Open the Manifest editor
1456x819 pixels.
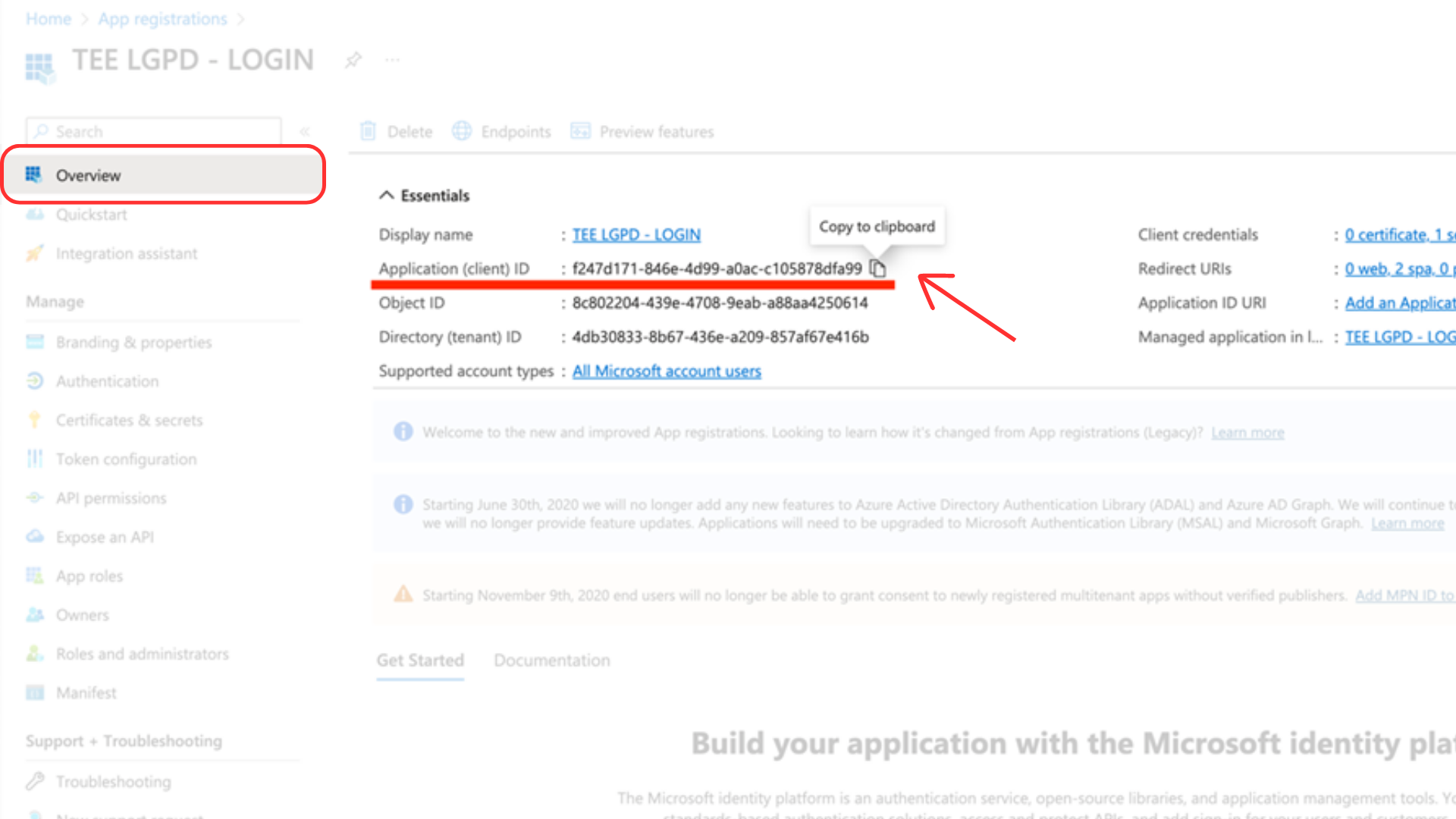(x=86, y=692)
